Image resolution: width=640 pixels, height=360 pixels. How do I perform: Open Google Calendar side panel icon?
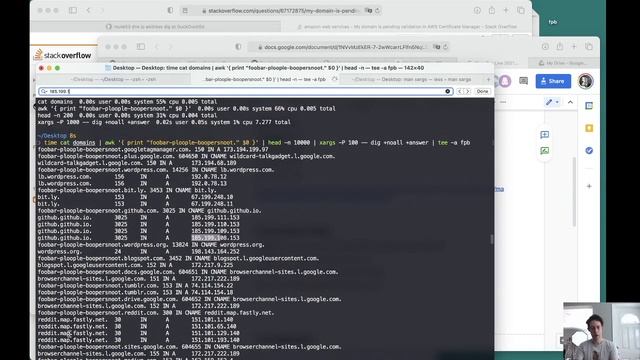pos(589,106)
